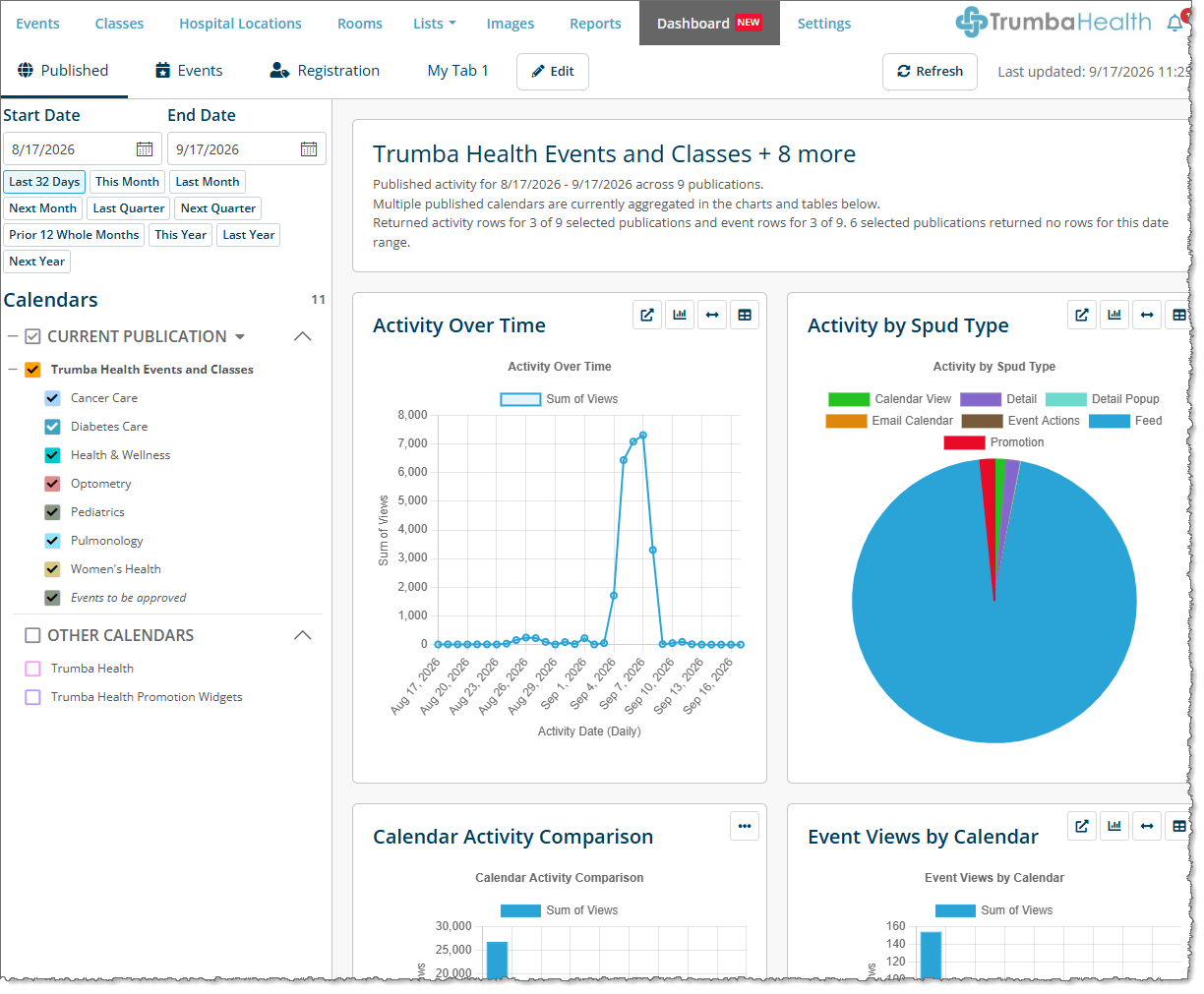Check the Trumba Health Promotion Widgets calendar
This screenshot has height=994, width=1204.
[32, 697]
